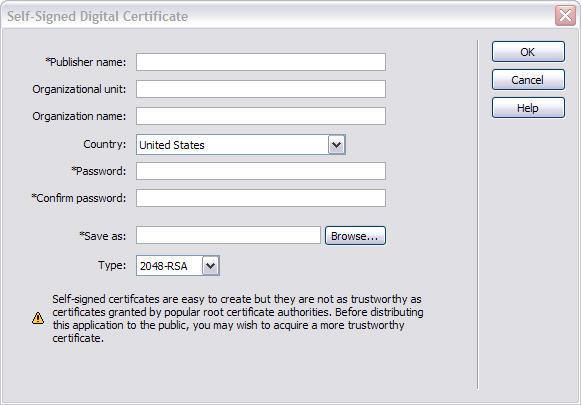Select the Save as path field
The width and height of the screenshot is (581, 405).
click(x=228, y=235)
